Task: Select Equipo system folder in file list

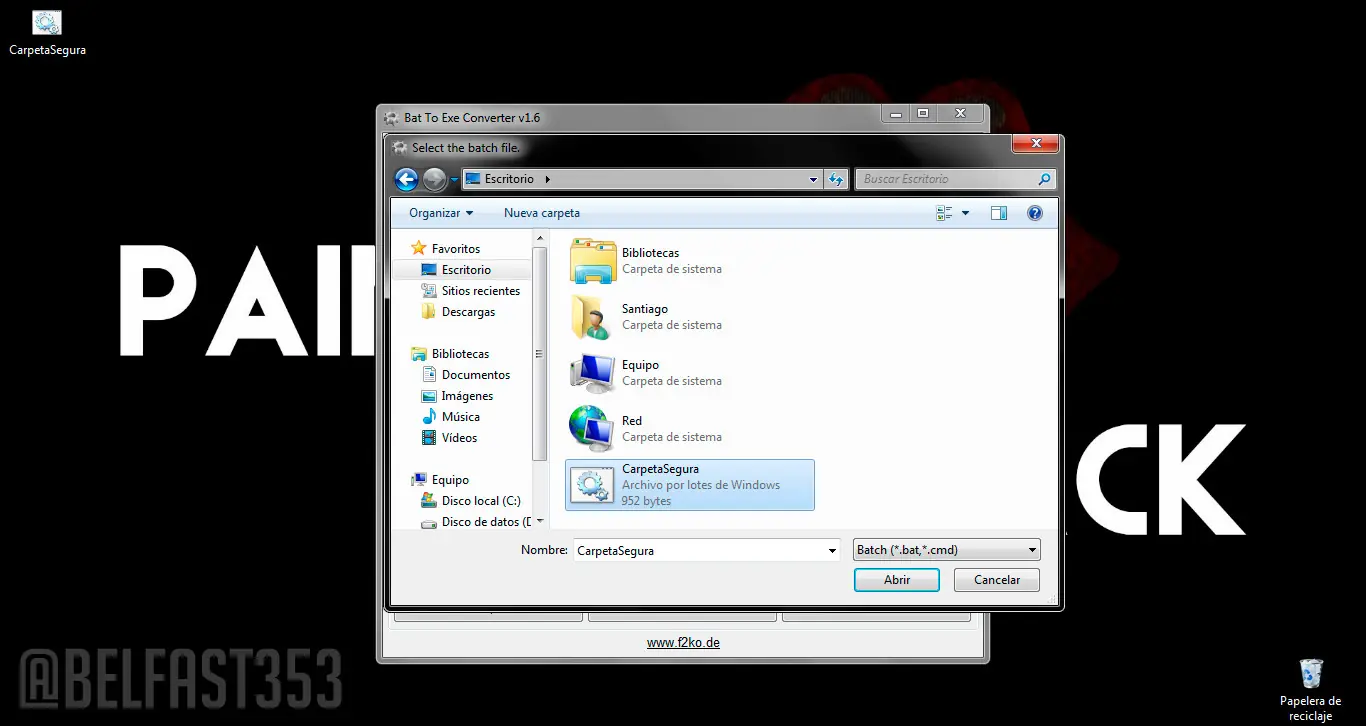Action: coord(690,373)
